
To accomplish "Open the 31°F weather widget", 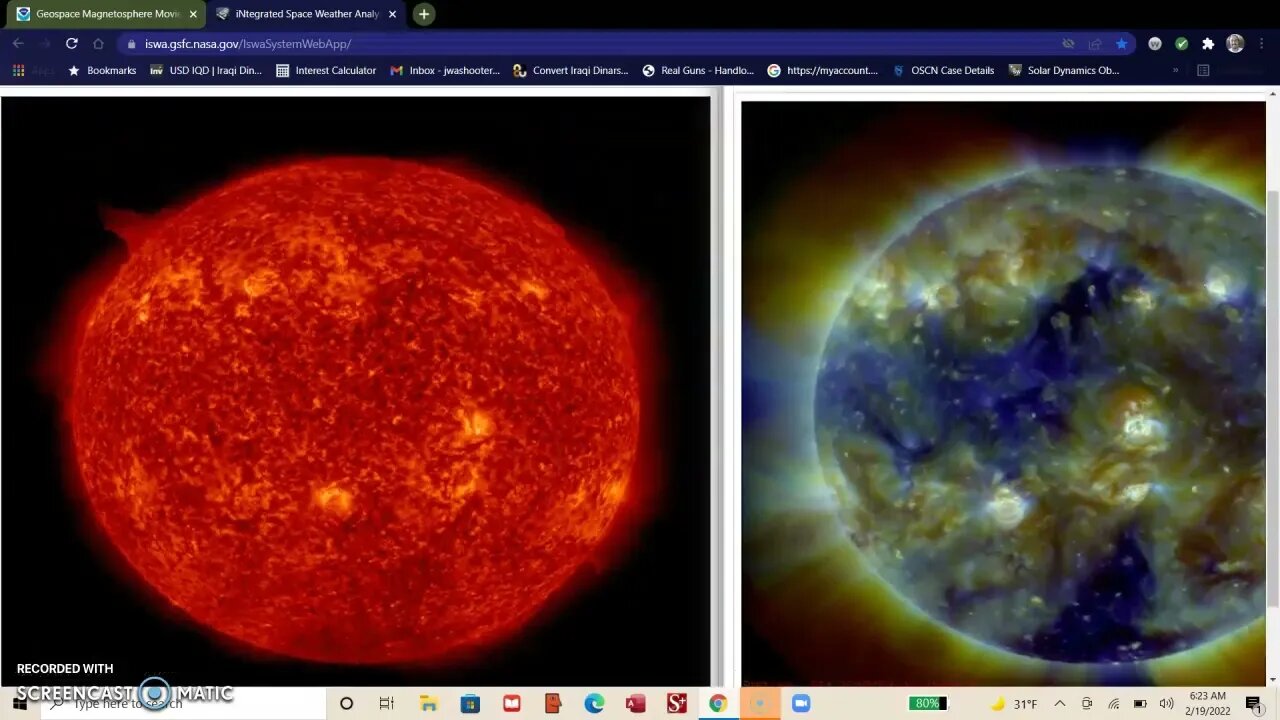I will point(1014,704).
